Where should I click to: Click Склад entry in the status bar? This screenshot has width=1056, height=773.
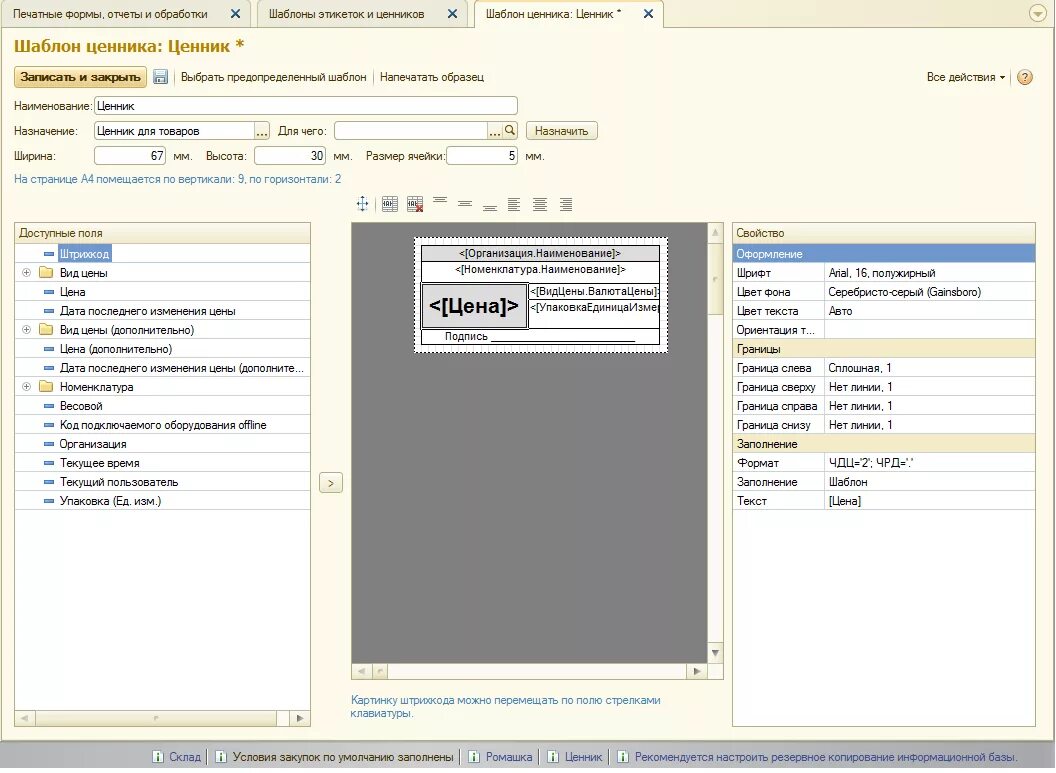coord(185,757)
